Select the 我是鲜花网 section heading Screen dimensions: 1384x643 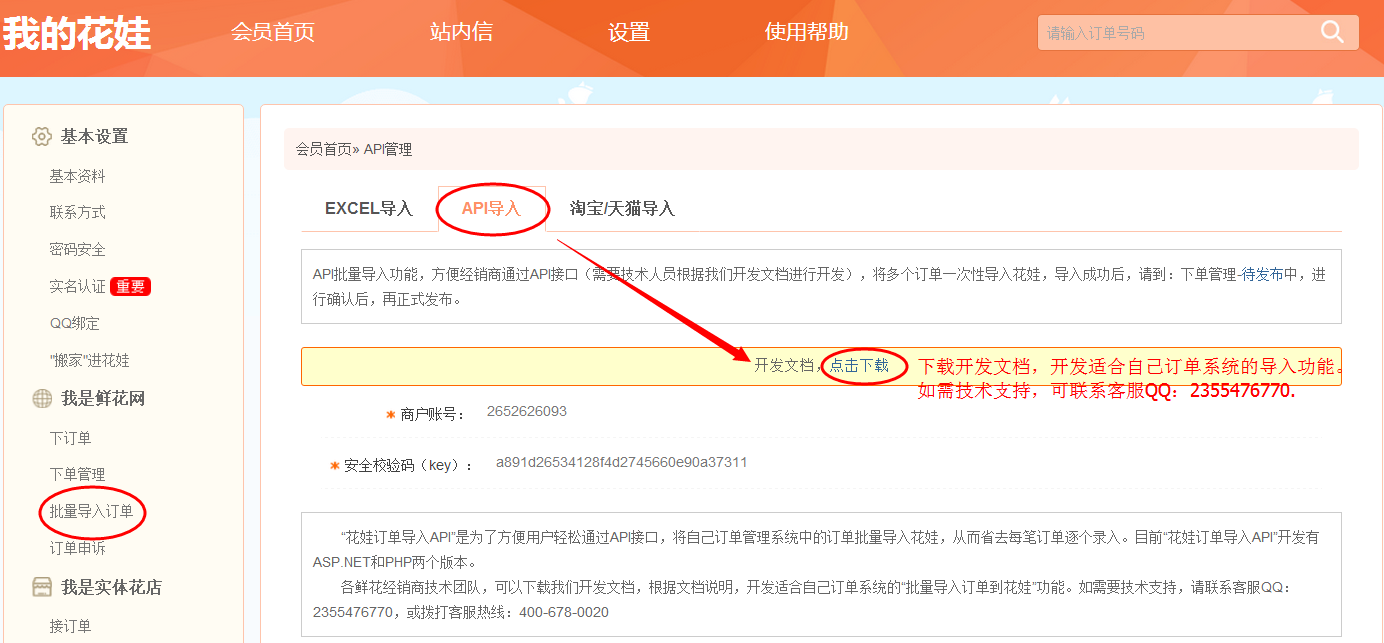coord(103,399)
